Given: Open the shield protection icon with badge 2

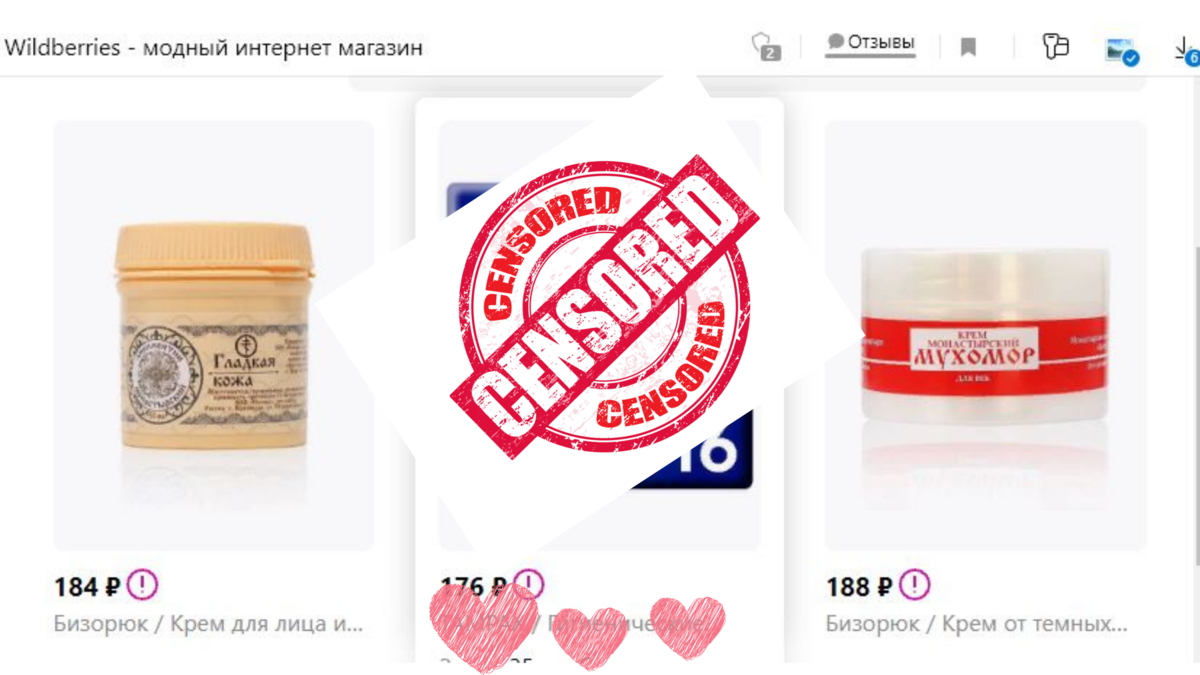Looking at the screenshot, I should point(766,46).
